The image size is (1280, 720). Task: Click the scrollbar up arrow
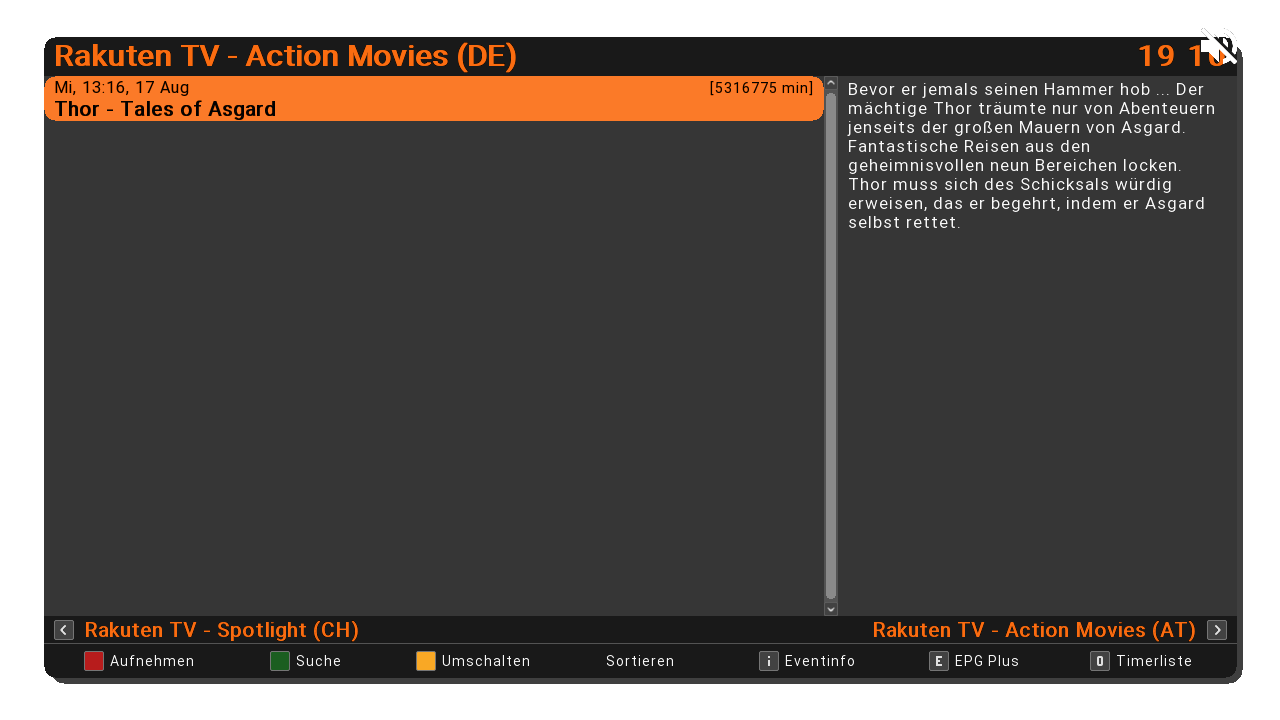(x=831, y=83)
